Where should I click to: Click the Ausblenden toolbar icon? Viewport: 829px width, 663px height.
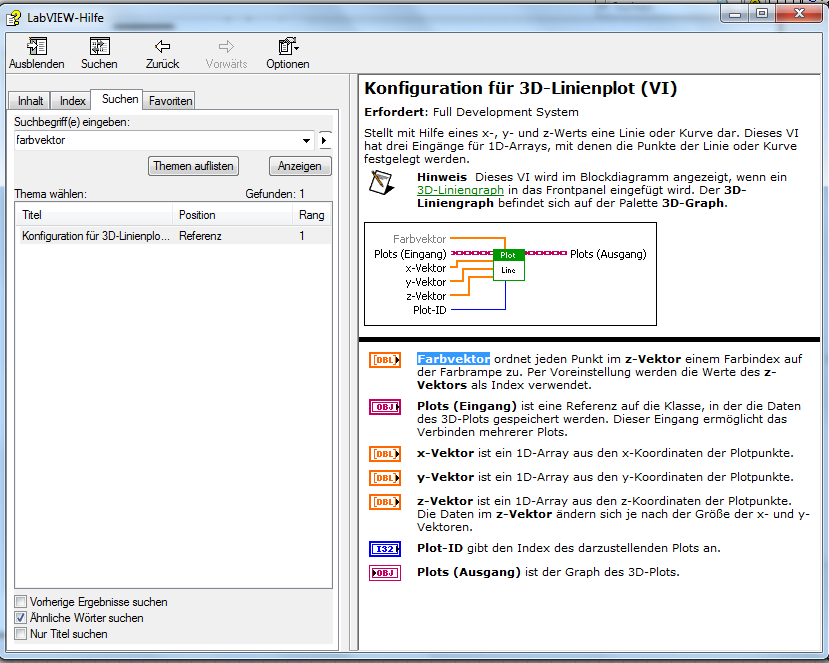[37, 47]
